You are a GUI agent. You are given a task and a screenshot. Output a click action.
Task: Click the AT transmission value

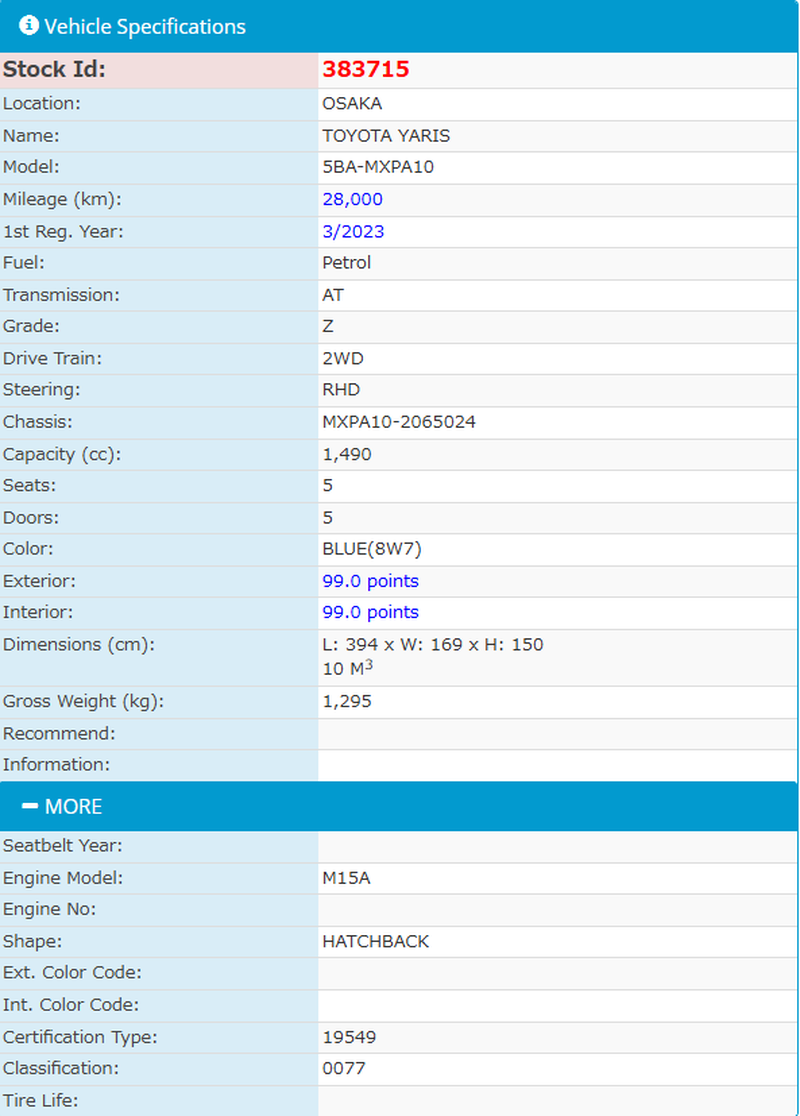tap(332, 295)
